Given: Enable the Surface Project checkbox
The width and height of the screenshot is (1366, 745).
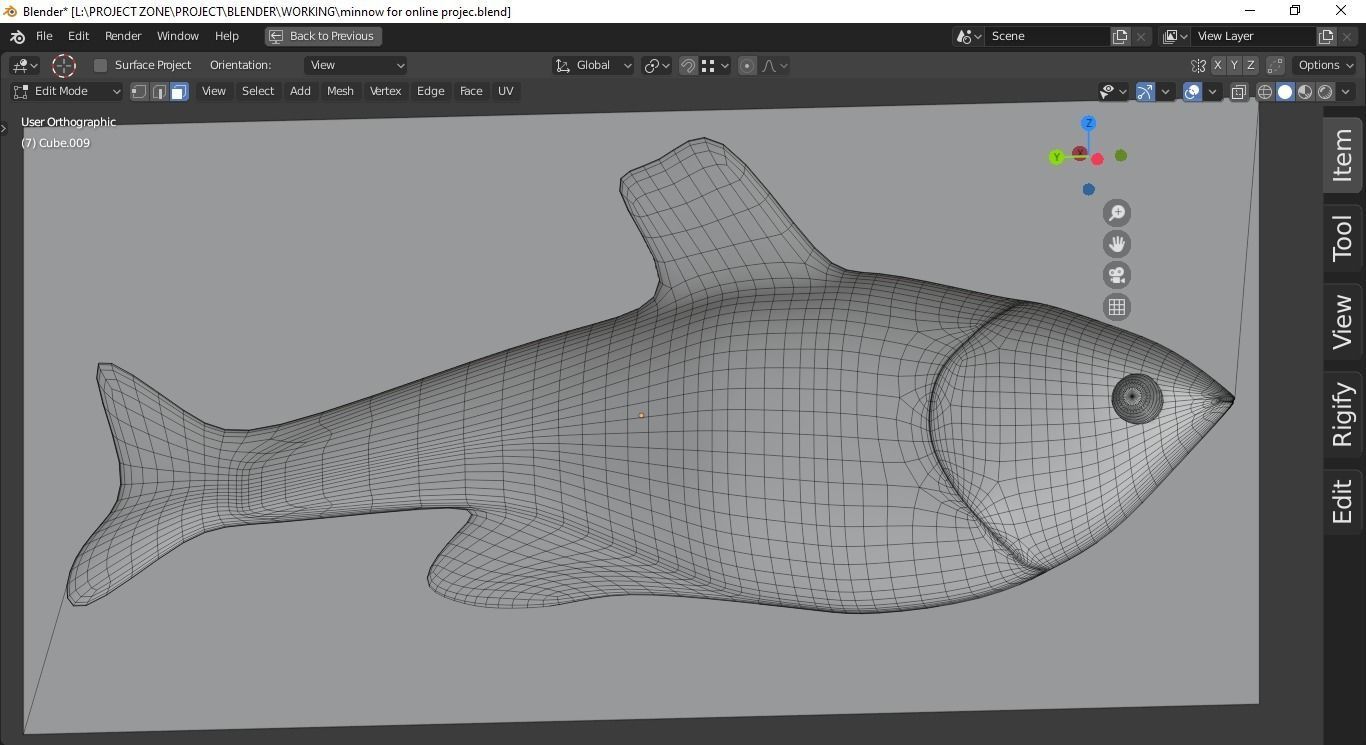Looking at the screenshot, I should [100, 65].
